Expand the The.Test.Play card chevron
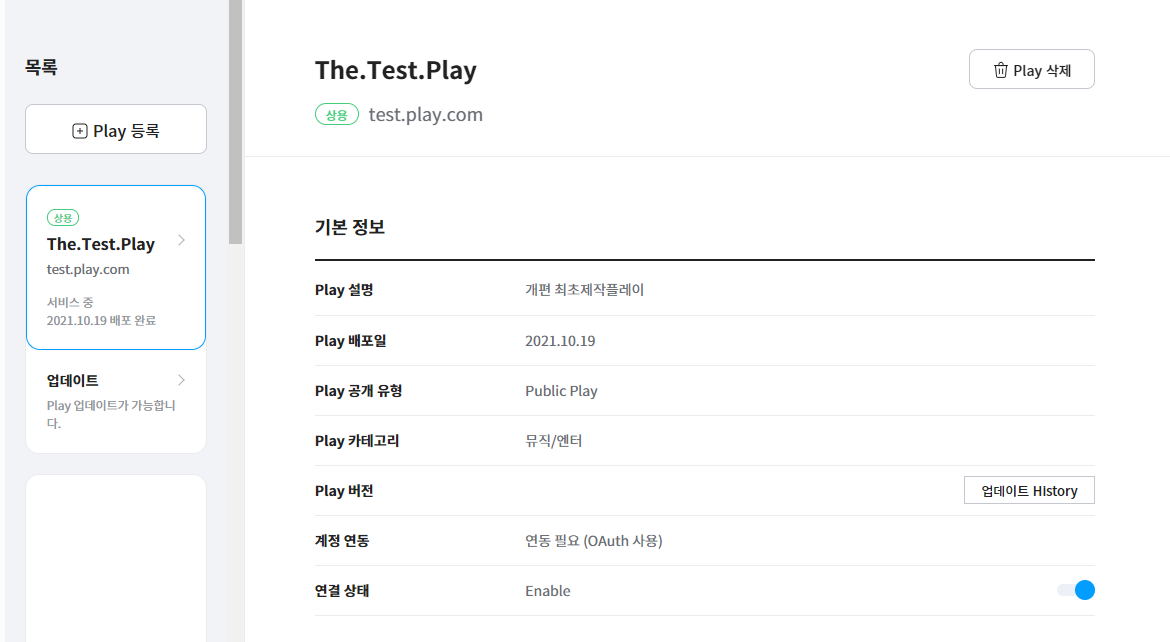 tap(181, 240)
